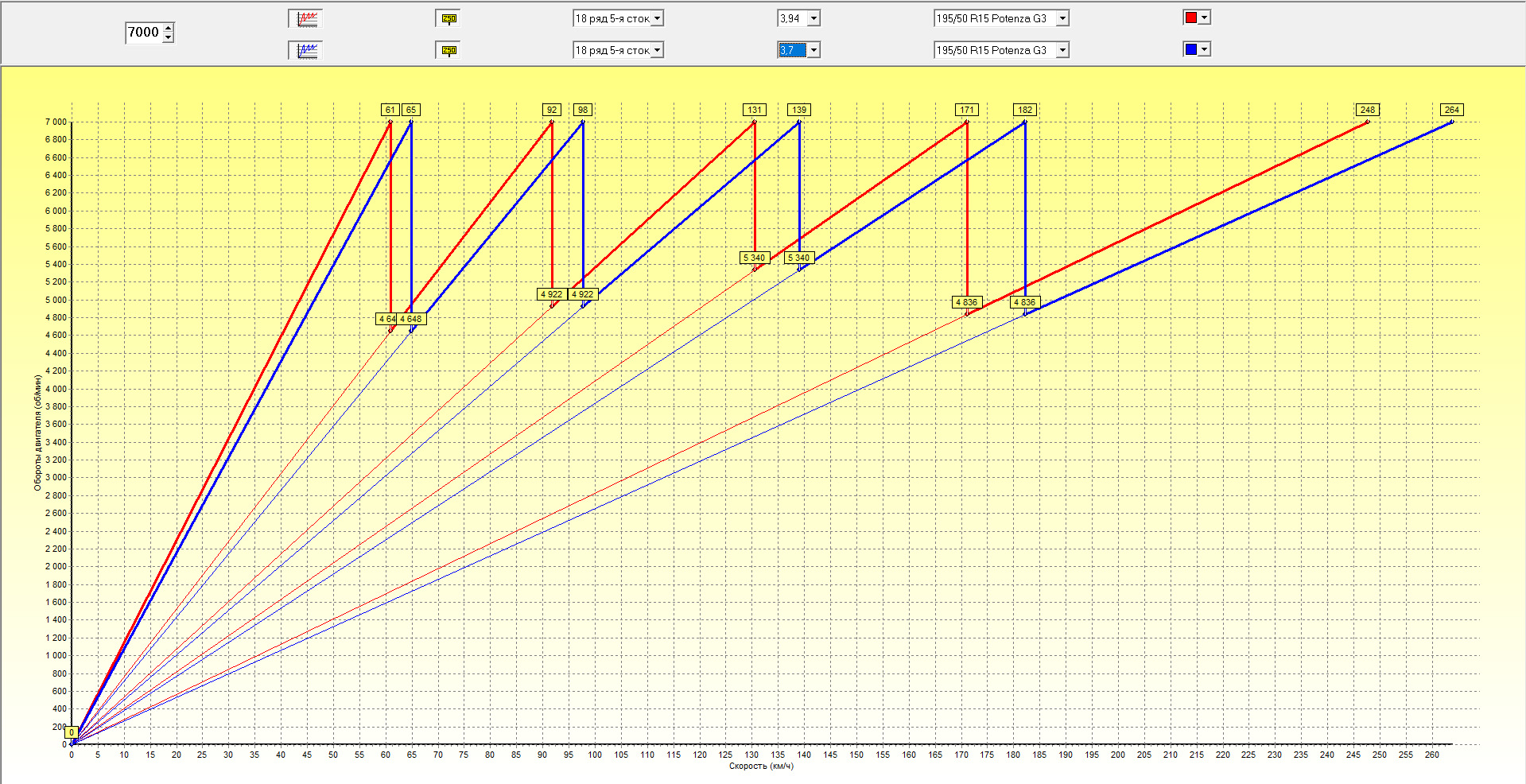
Task: Click the 4 648 RPM drop label
Action: tap(411, 319)
